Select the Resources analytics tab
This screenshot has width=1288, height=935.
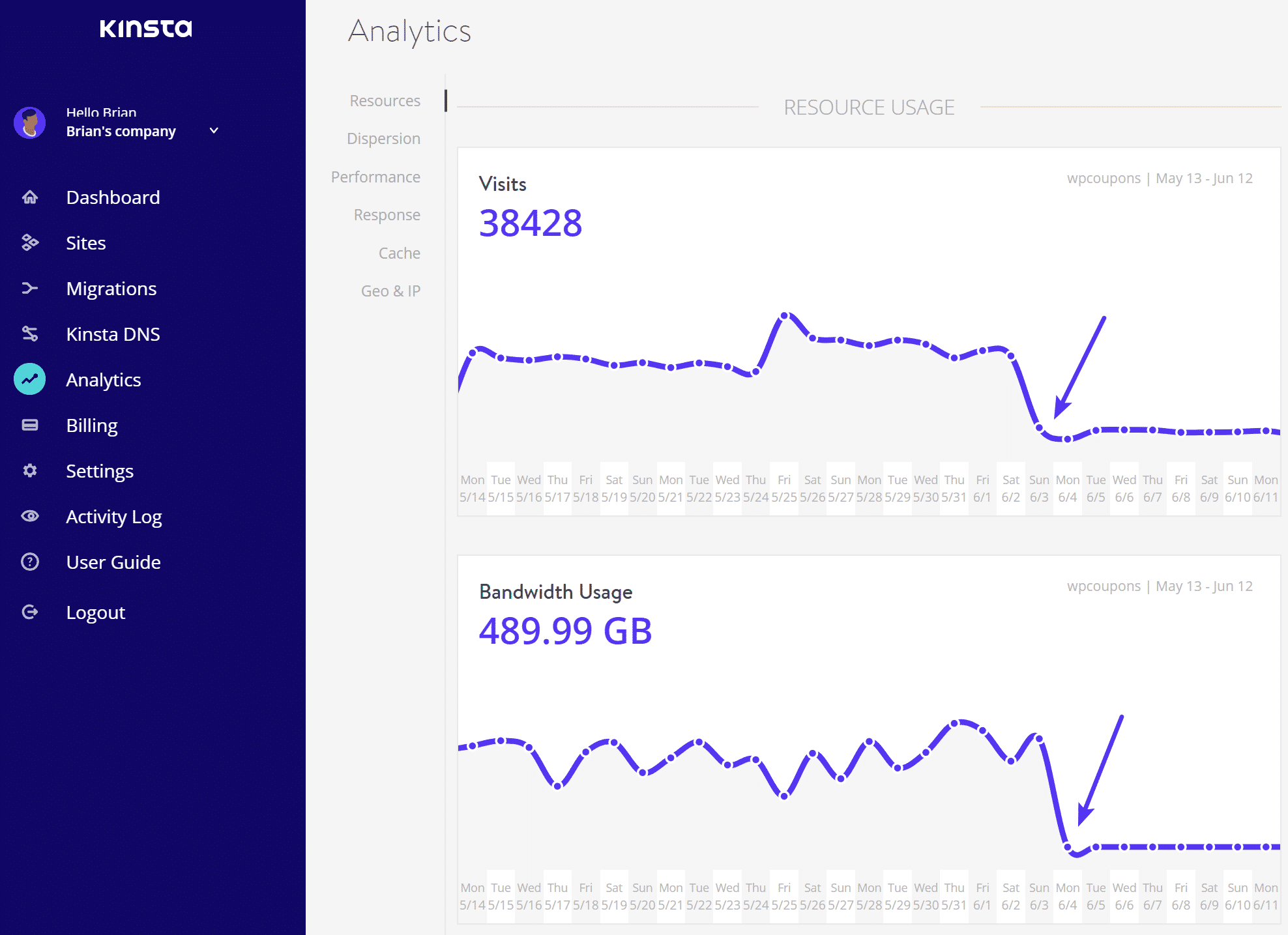(385, 100)
